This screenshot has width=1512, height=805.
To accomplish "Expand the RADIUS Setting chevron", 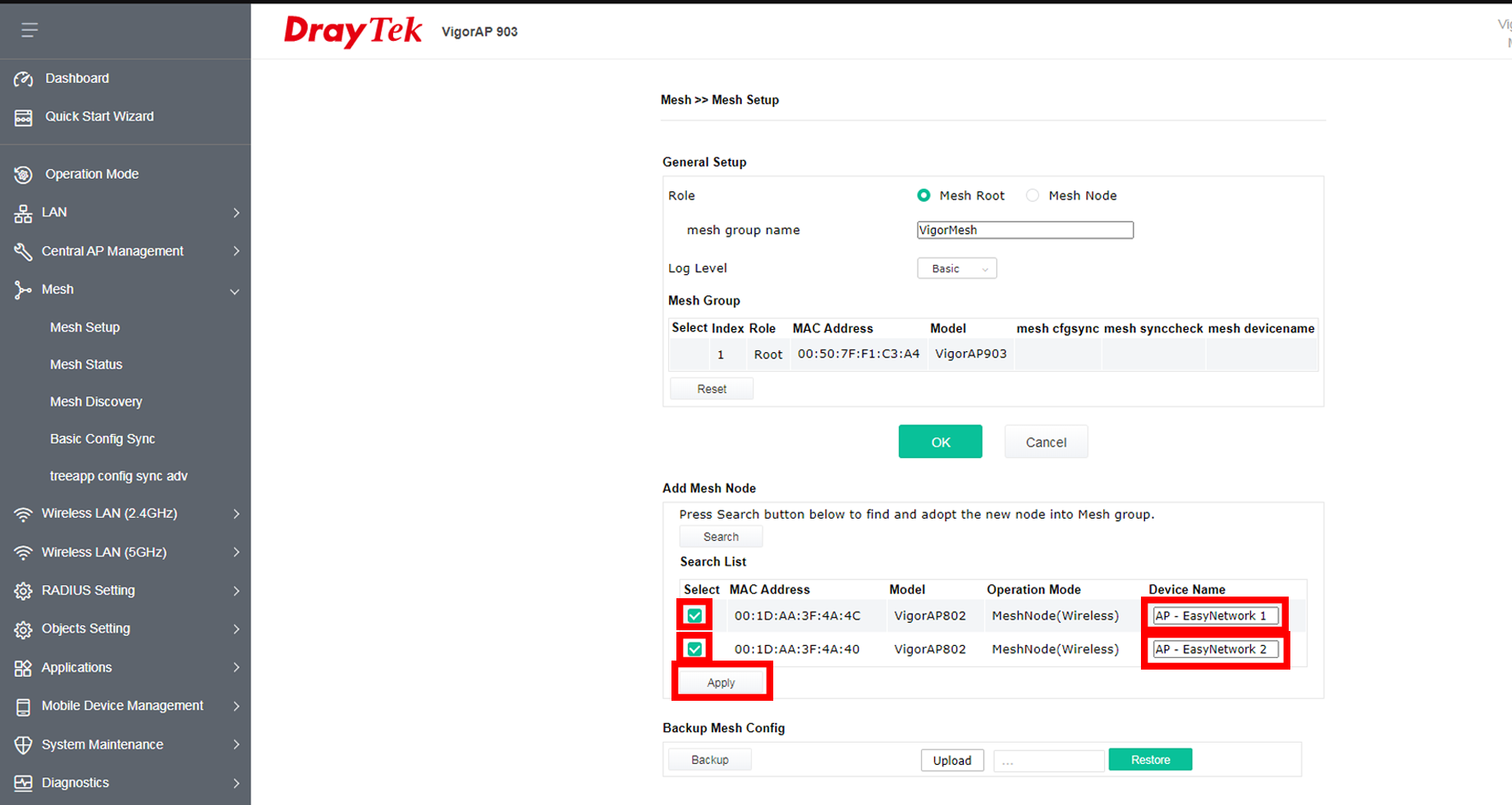I will tap(236, 591).
